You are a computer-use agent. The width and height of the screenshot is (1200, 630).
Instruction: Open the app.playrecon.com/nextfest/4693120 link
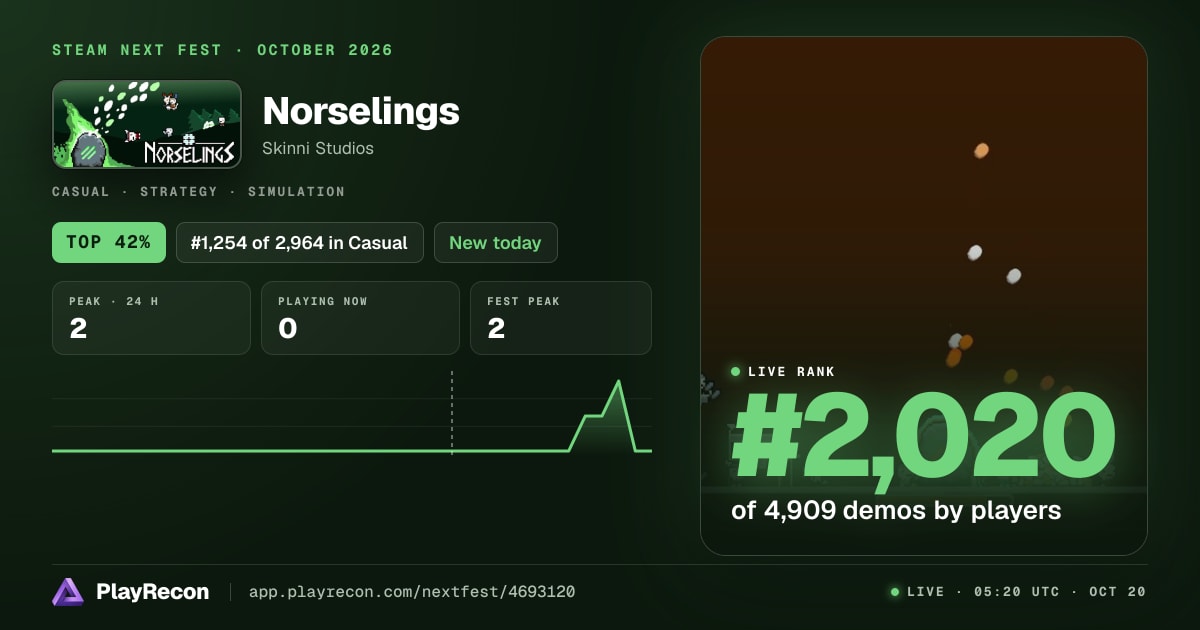pyautogui.click(x=411, y=592)
